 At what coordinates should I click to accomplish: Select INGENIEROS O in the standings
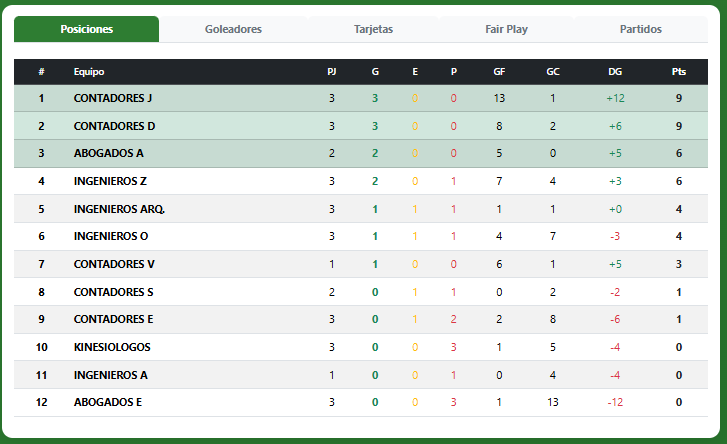[x=111, y=236]
